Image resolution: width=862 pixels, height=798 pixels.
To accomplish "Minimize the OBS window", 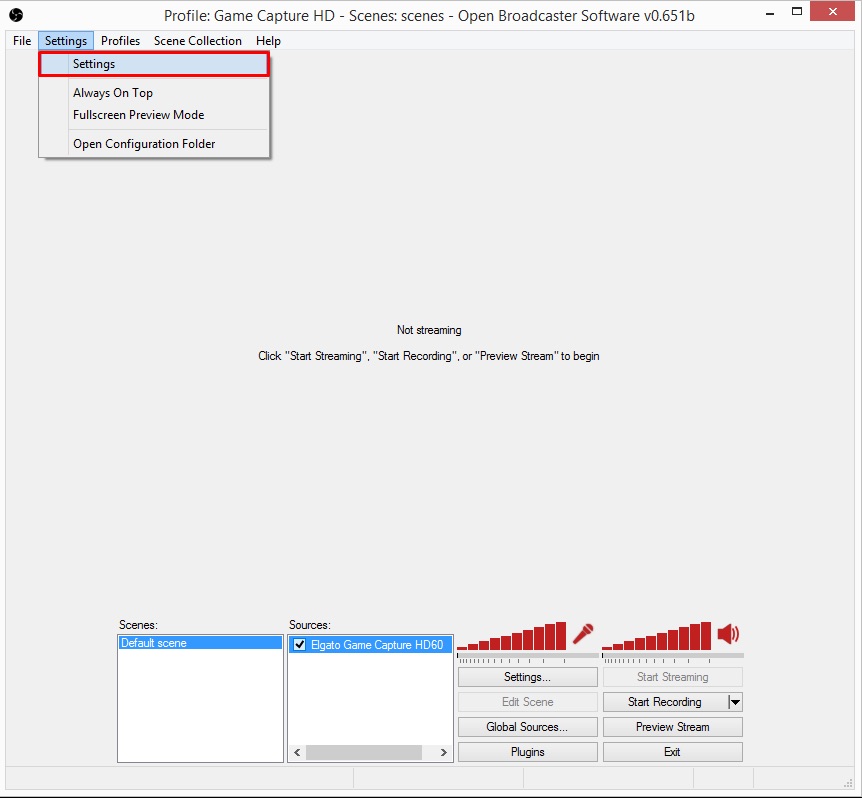I will pyautogui.click(x=770, y=13).
